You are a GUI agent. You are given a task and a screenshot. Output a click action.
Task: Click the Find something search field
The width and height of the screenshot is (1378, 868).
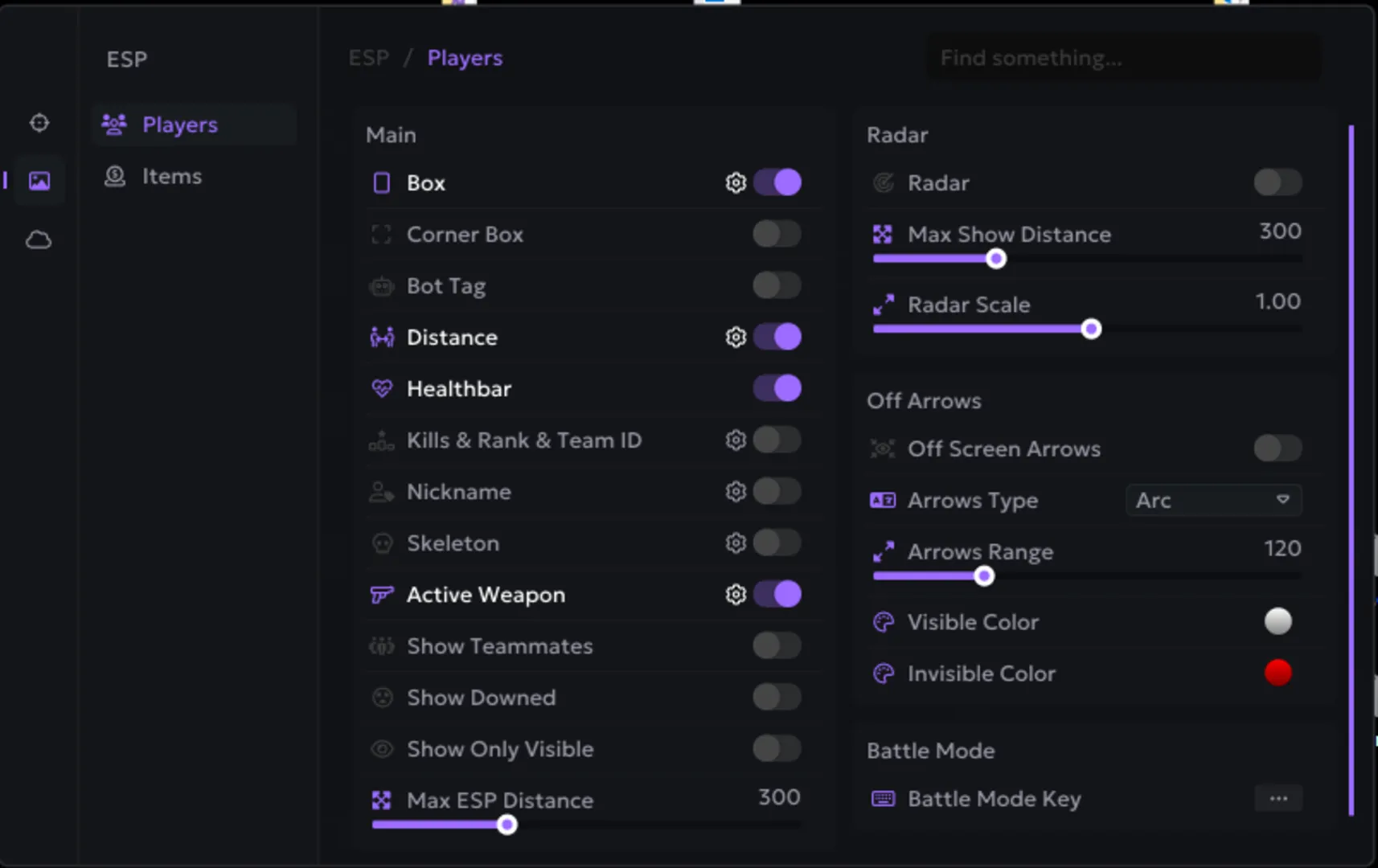click(x=1122, y=58)
